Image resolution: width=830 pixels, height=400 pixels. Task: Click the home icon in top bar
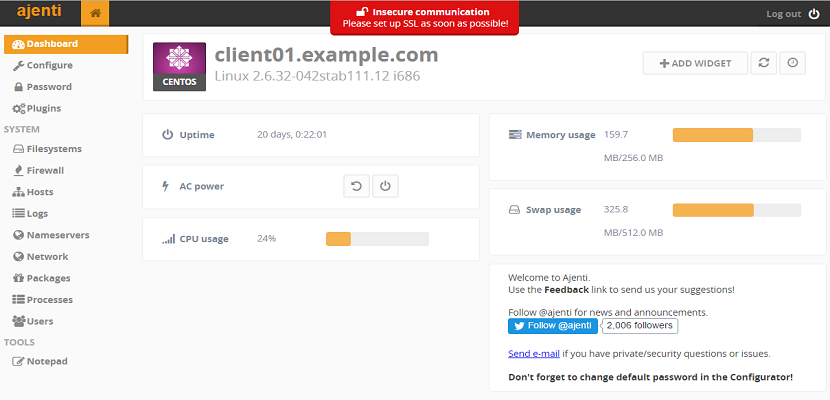tap(95, 13)
